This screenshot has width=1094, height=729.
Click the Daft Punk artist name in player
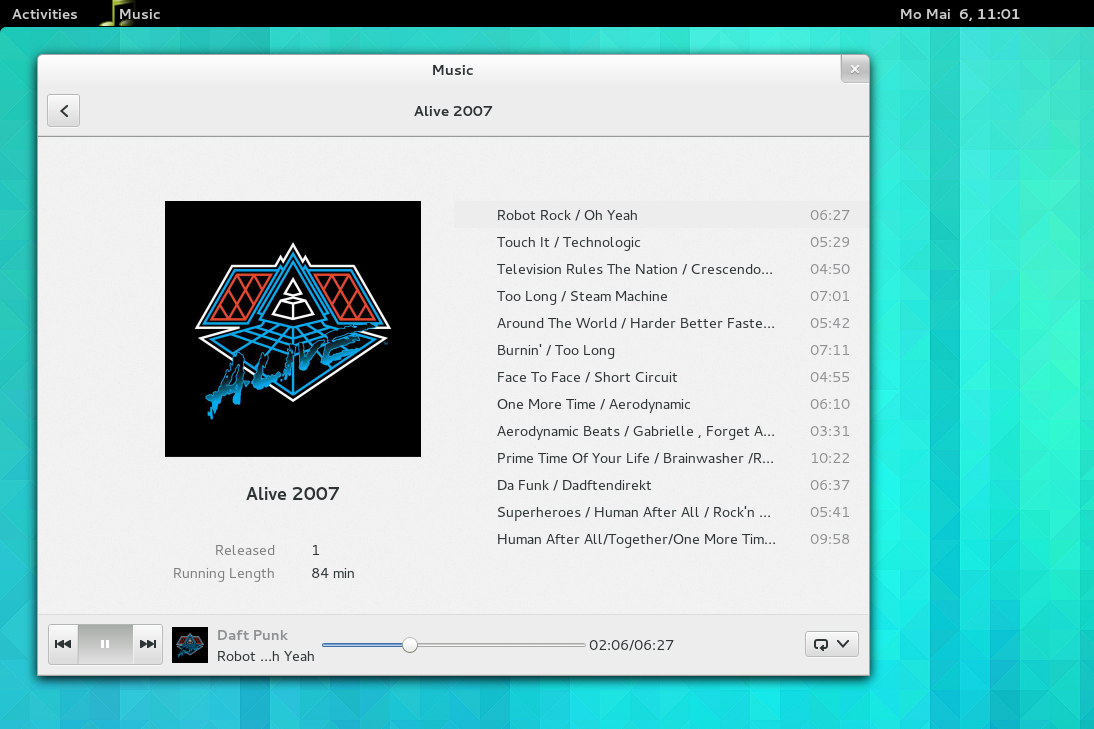pyautogui.click(x=252, y=635)
